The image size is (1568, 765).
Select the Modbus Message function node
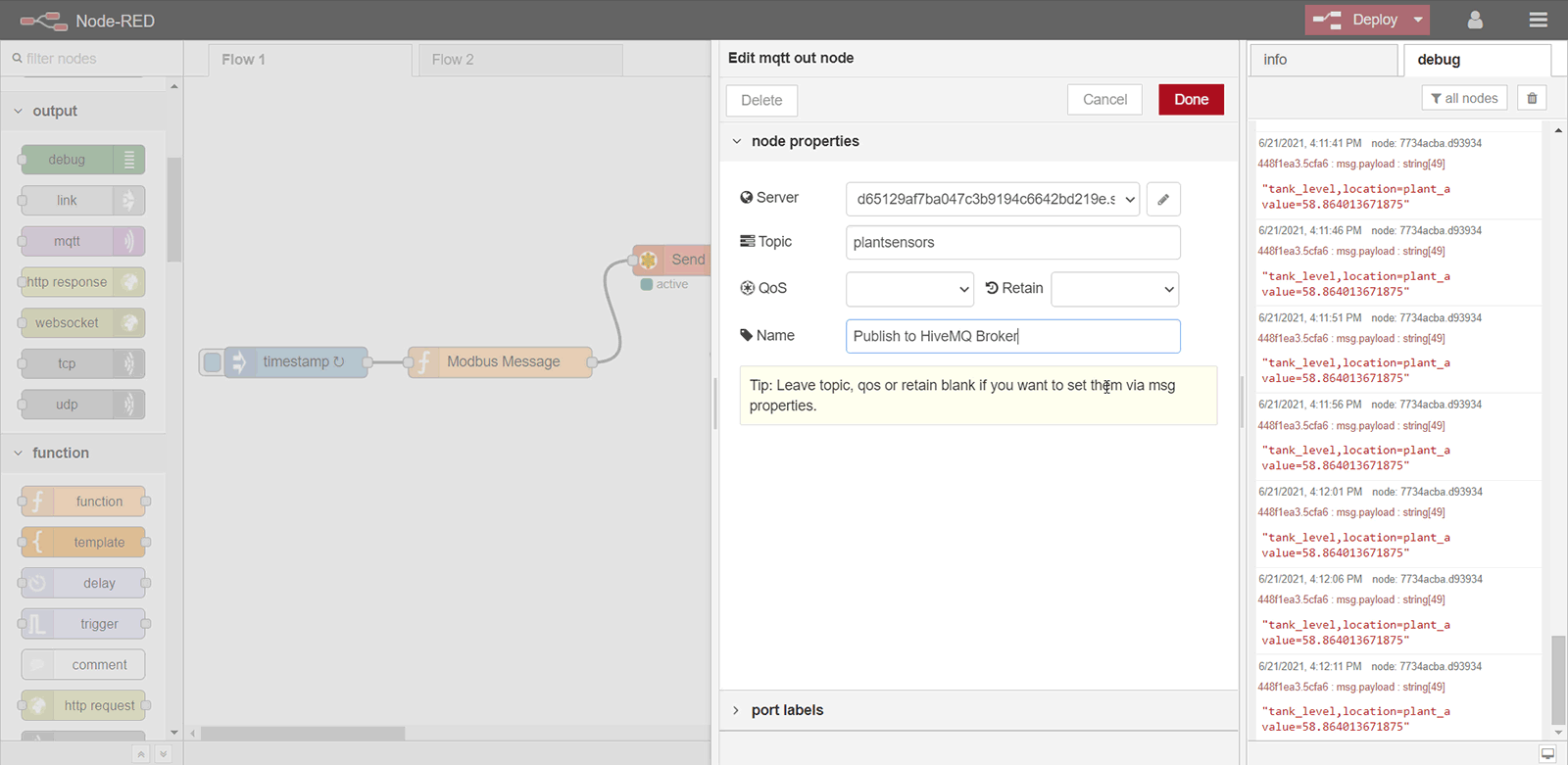pyautogui.click(x=500, y=362)
